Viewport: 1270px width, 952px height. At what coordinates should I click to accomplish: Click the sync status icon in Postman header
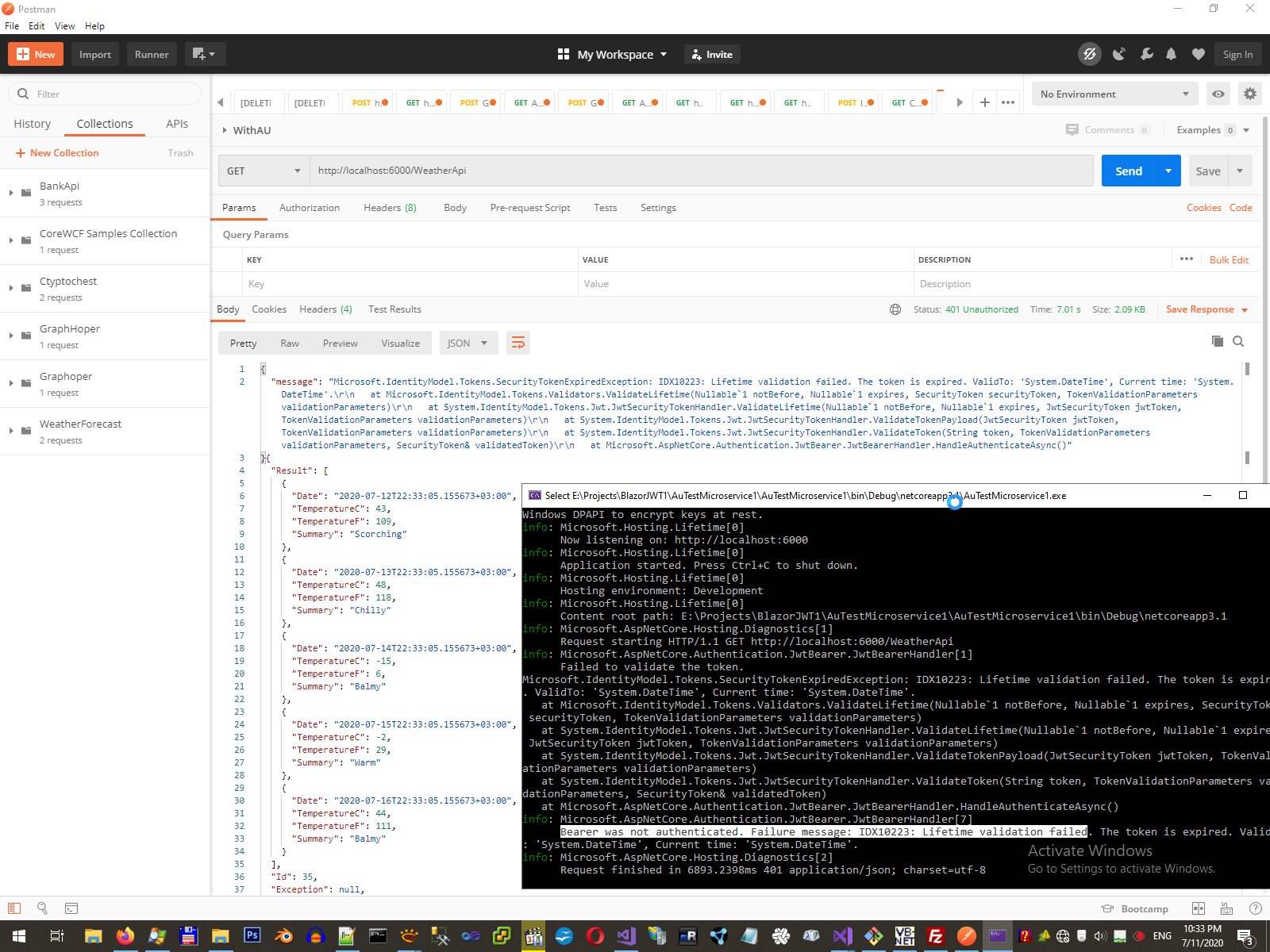[1090, 54]
